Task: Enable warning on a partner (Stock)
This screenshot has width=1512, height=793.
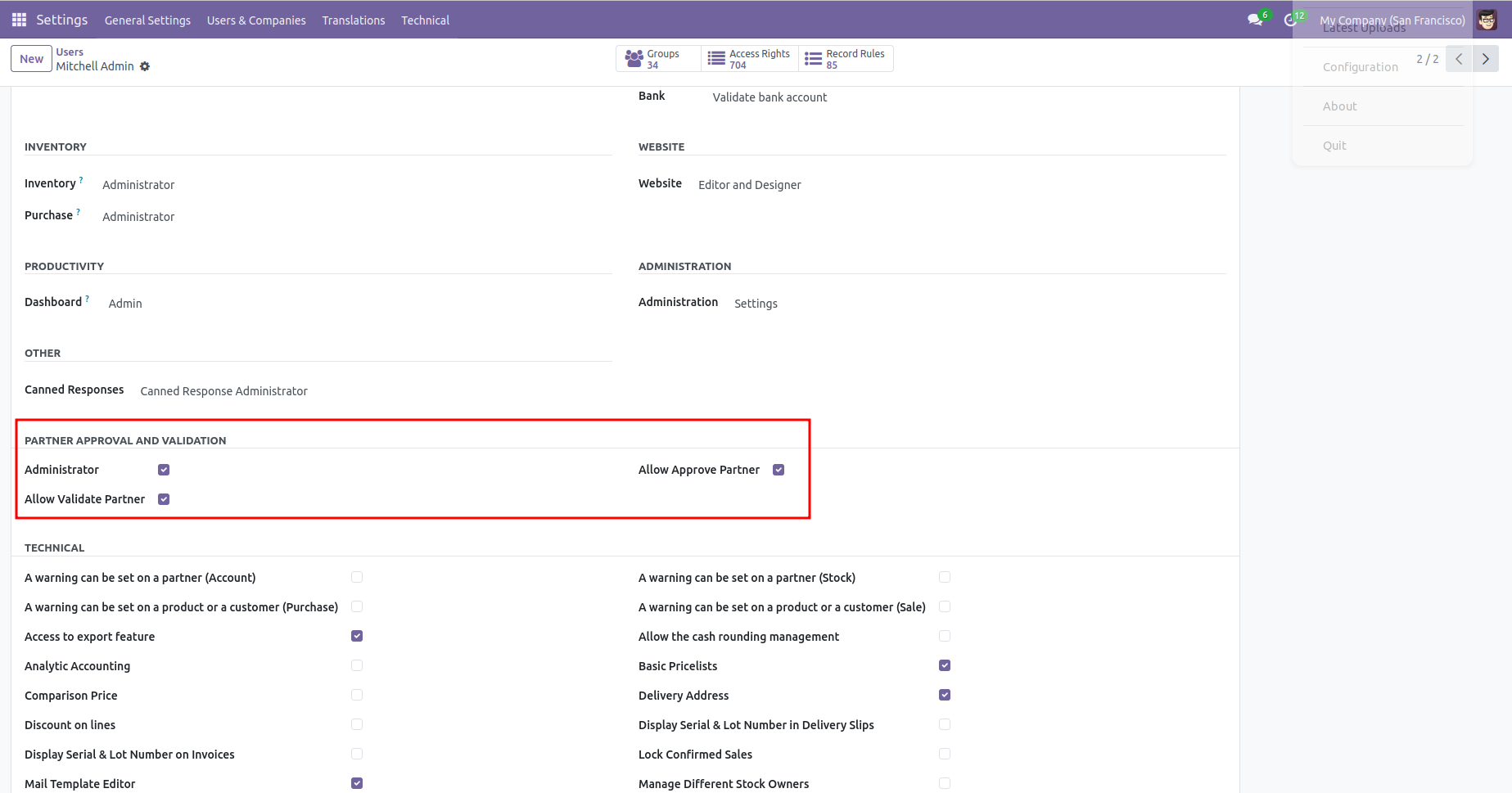Action: pos(945,577)
